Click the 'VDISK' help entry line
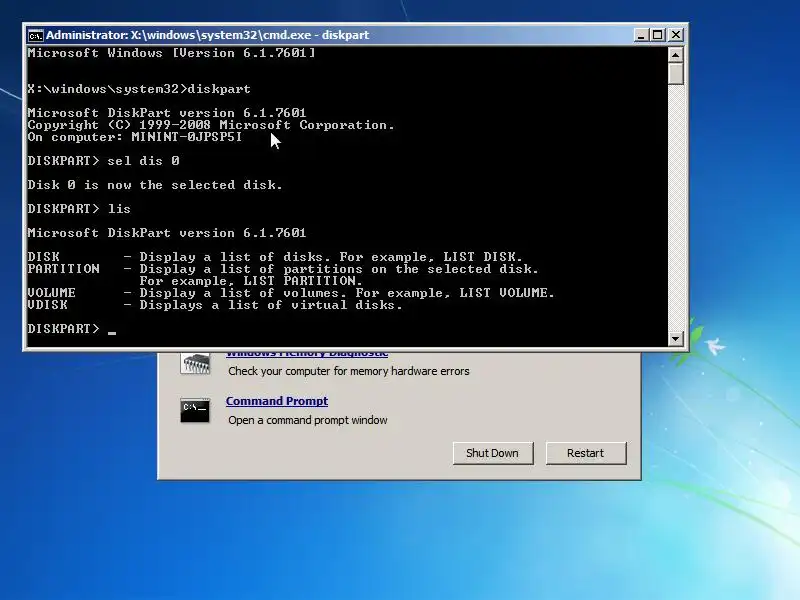 [x=215, y=305]
